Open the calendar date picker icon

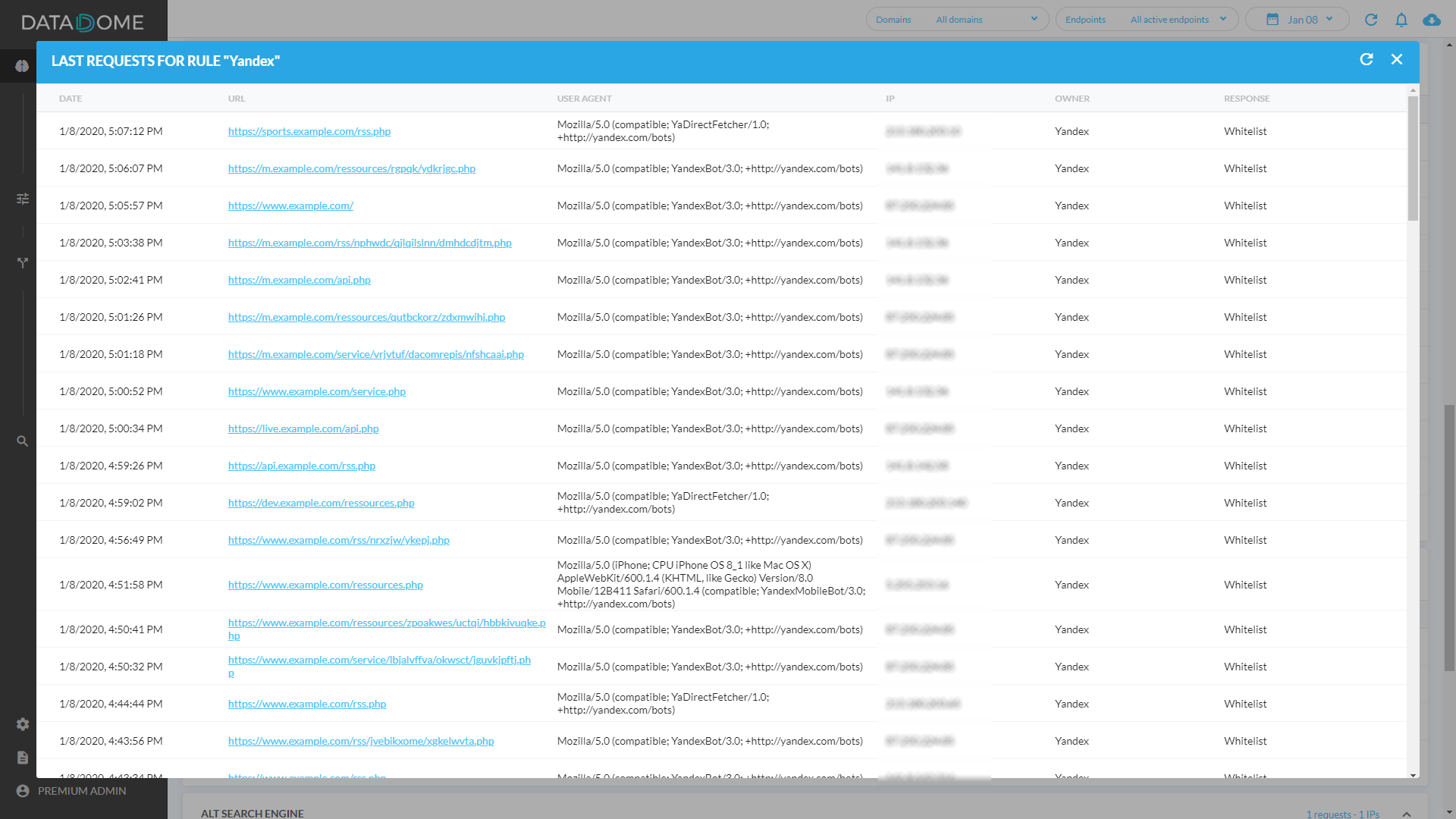point(1273,19)
